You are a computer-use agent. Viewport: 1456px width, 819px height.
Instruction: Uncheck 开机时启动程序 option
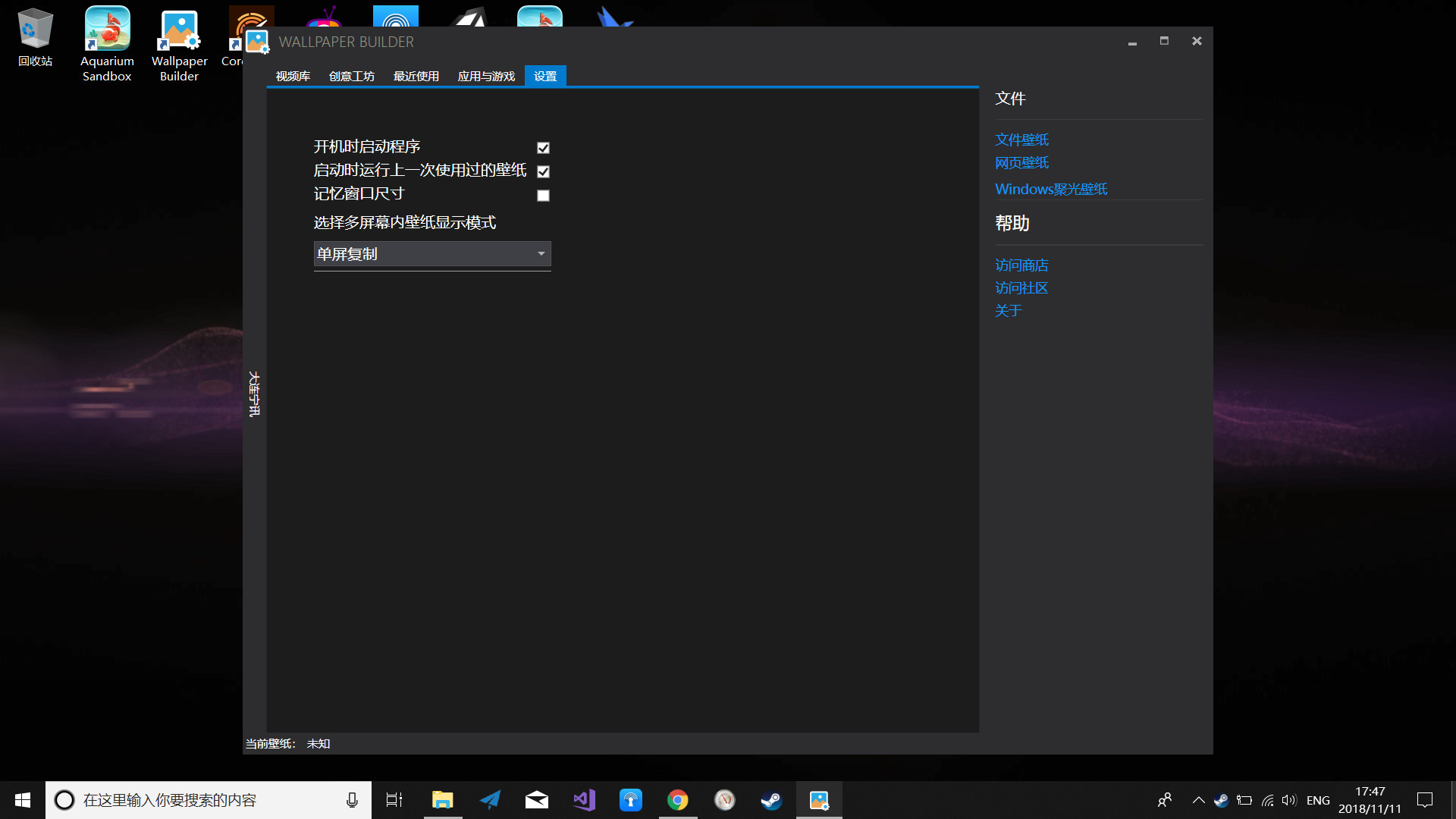tap(543, 147)
